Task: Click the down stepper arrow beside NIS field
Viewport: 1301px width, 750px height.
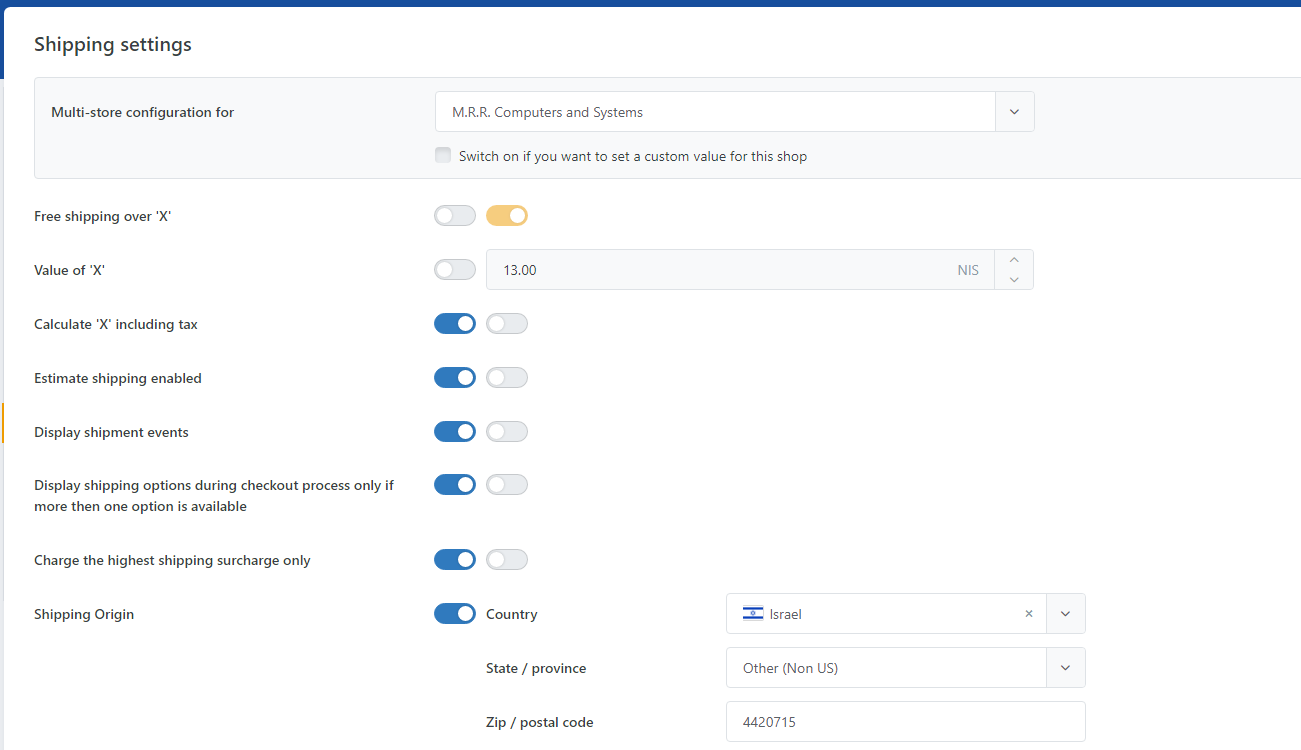Action: (1013, 277)
